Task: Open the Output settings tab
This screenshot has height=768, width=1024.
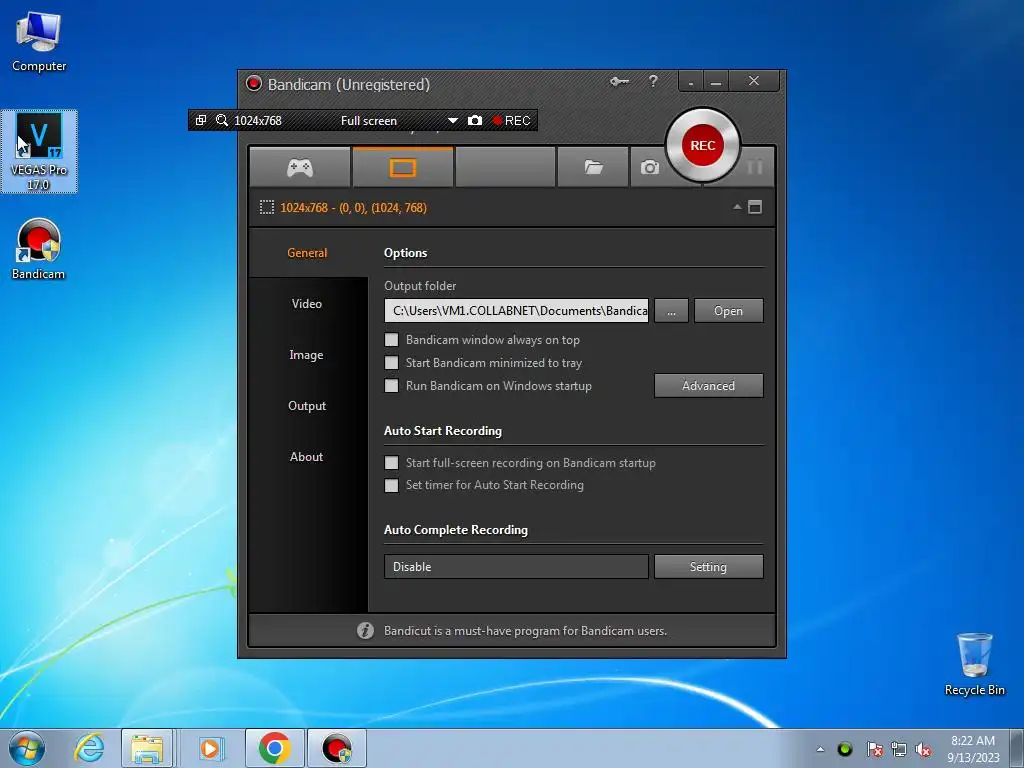Action: pyautogui.click(x=307, y=406)
